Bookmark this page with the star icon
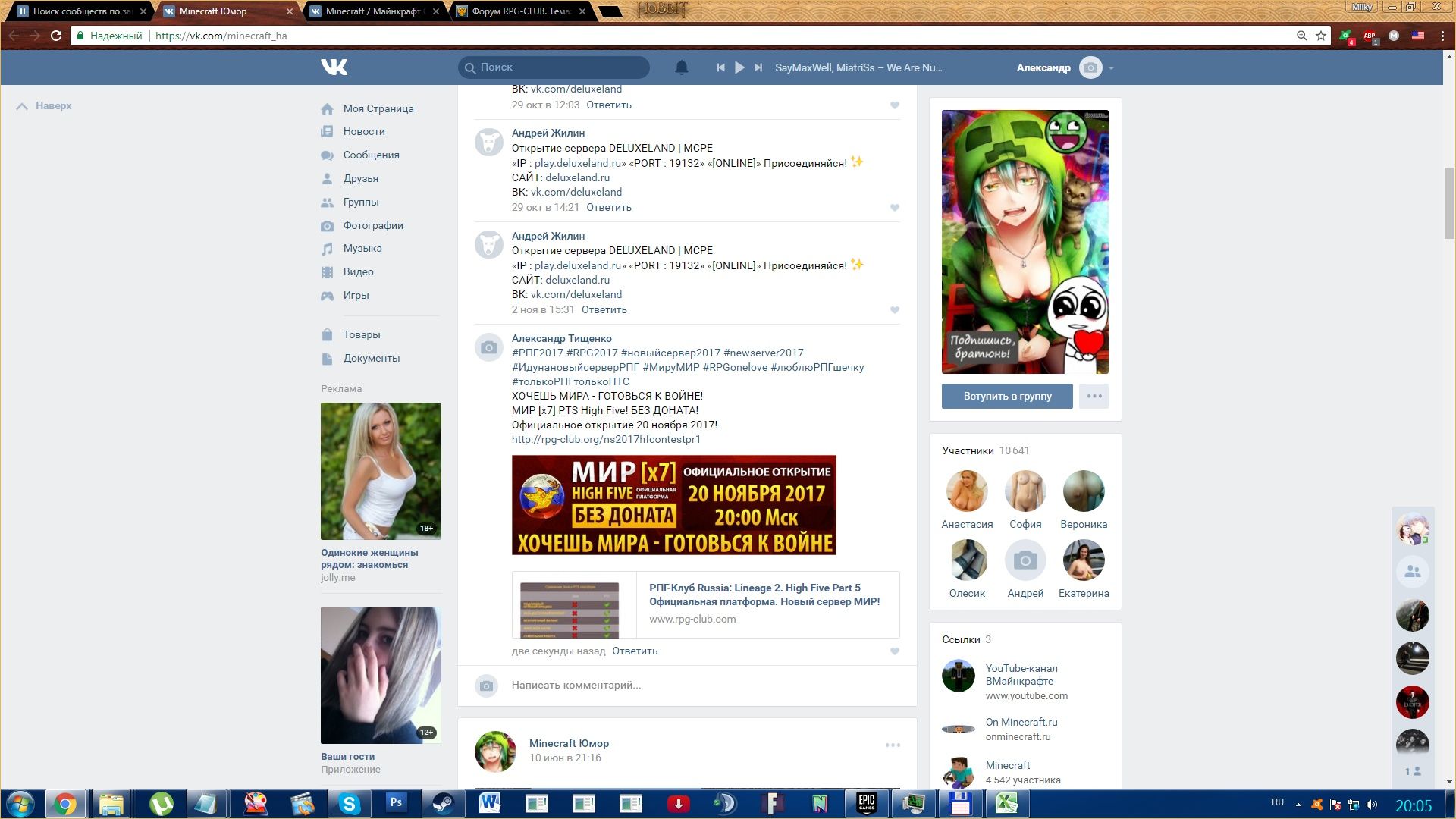Image resolution: width=1456 pixels, height=819 pixels. coord(1320,36)
